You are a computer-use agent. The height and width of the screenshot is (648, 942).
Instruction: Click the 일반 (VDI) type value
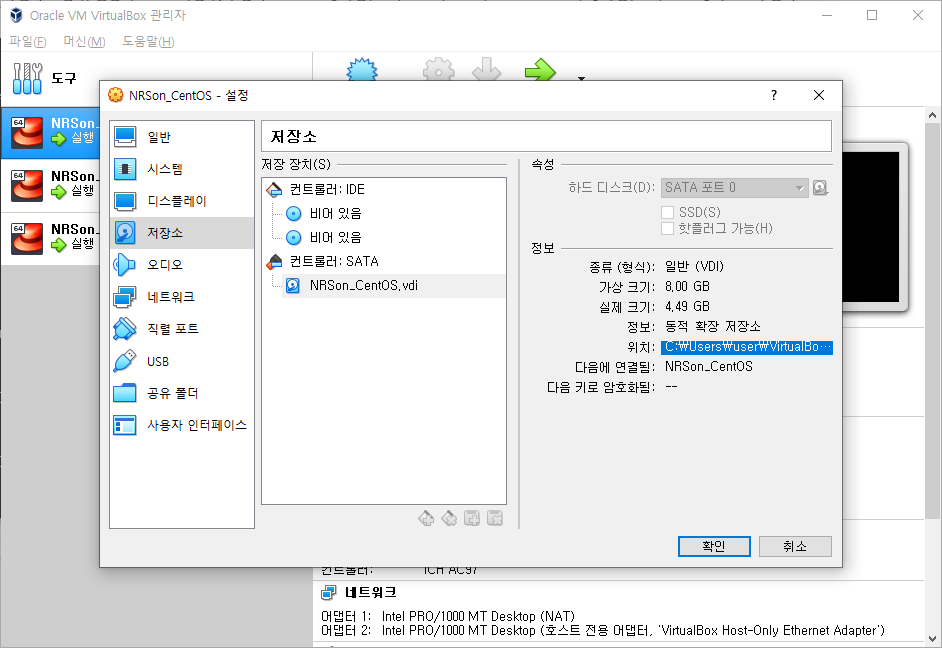(694, 267)
